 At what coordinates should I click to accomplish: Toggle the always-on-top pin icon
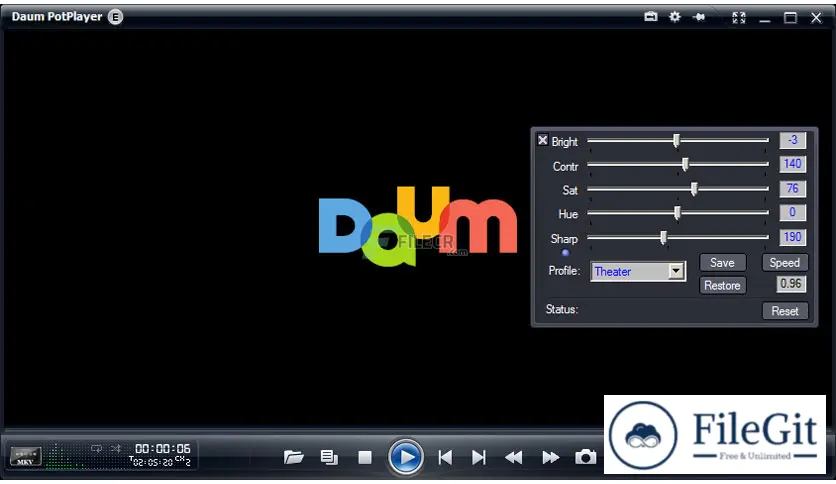699,17
